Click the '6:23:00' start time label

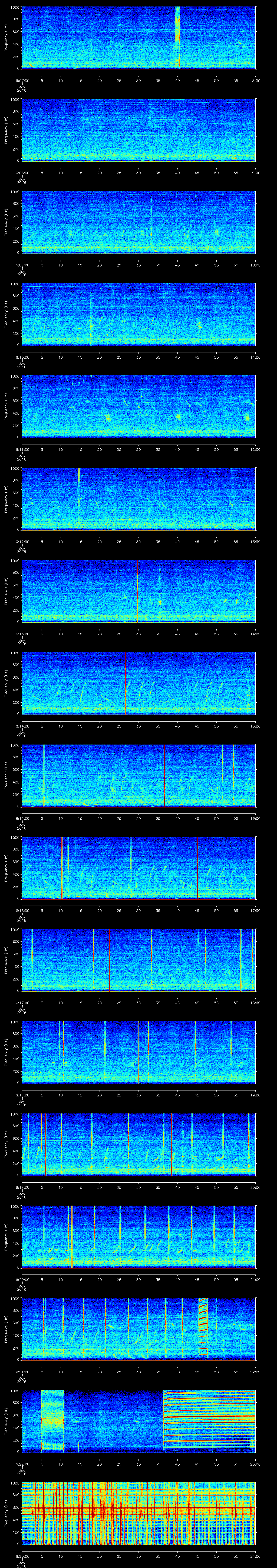(x=22, y=1557)
